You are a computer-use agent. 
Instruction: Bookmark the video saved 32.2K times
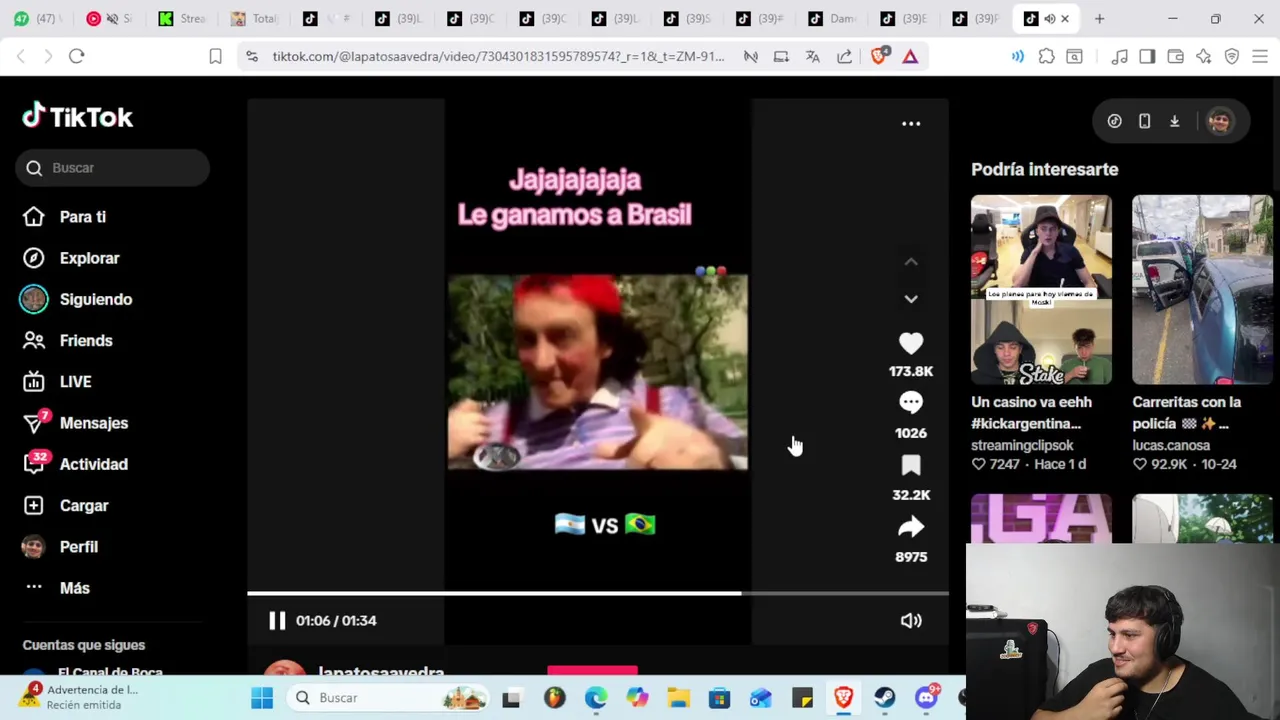click(x=910, y=465)
